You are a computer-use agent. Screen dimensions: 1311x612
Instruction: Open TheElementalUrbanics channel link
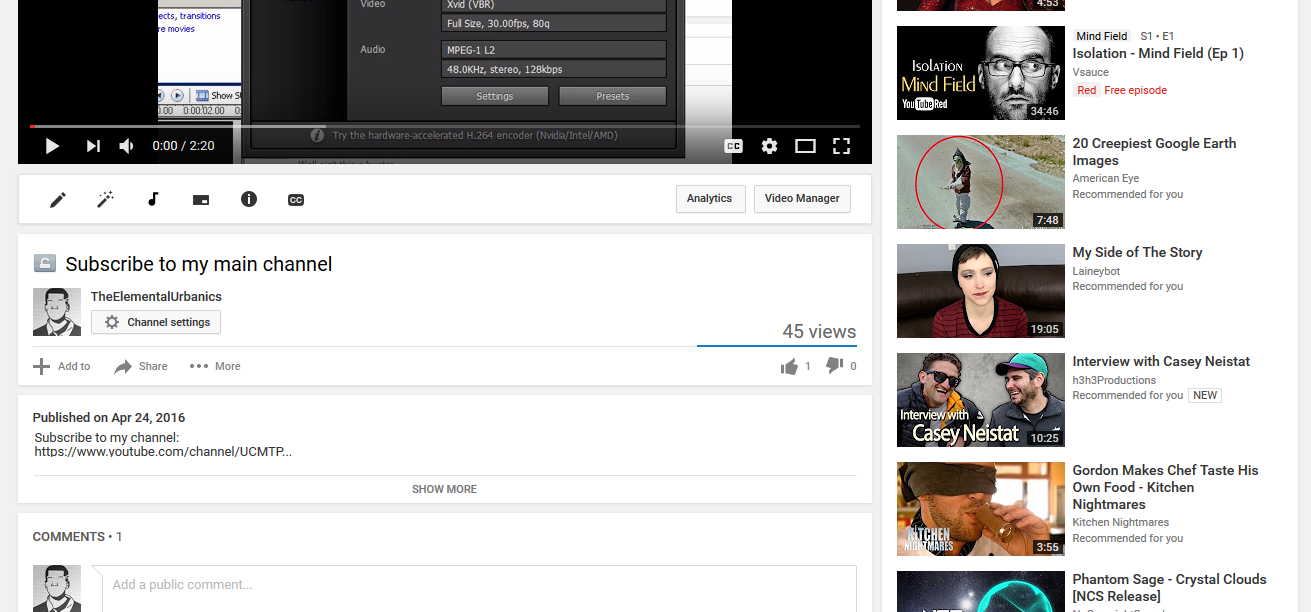click(x=156, y=297)
